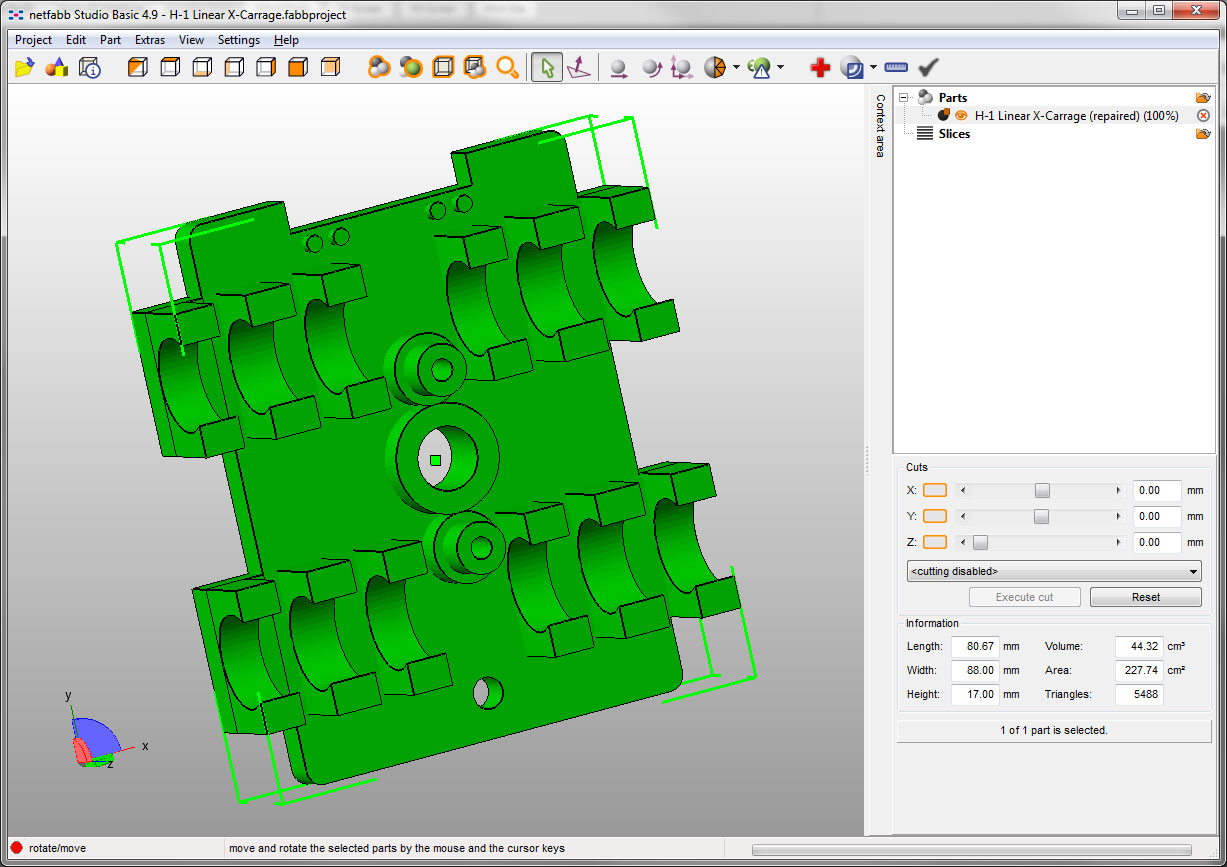1227x867 pixels.
Task: Click the red cross repair tool icon
Action: [x=820, y=68]
